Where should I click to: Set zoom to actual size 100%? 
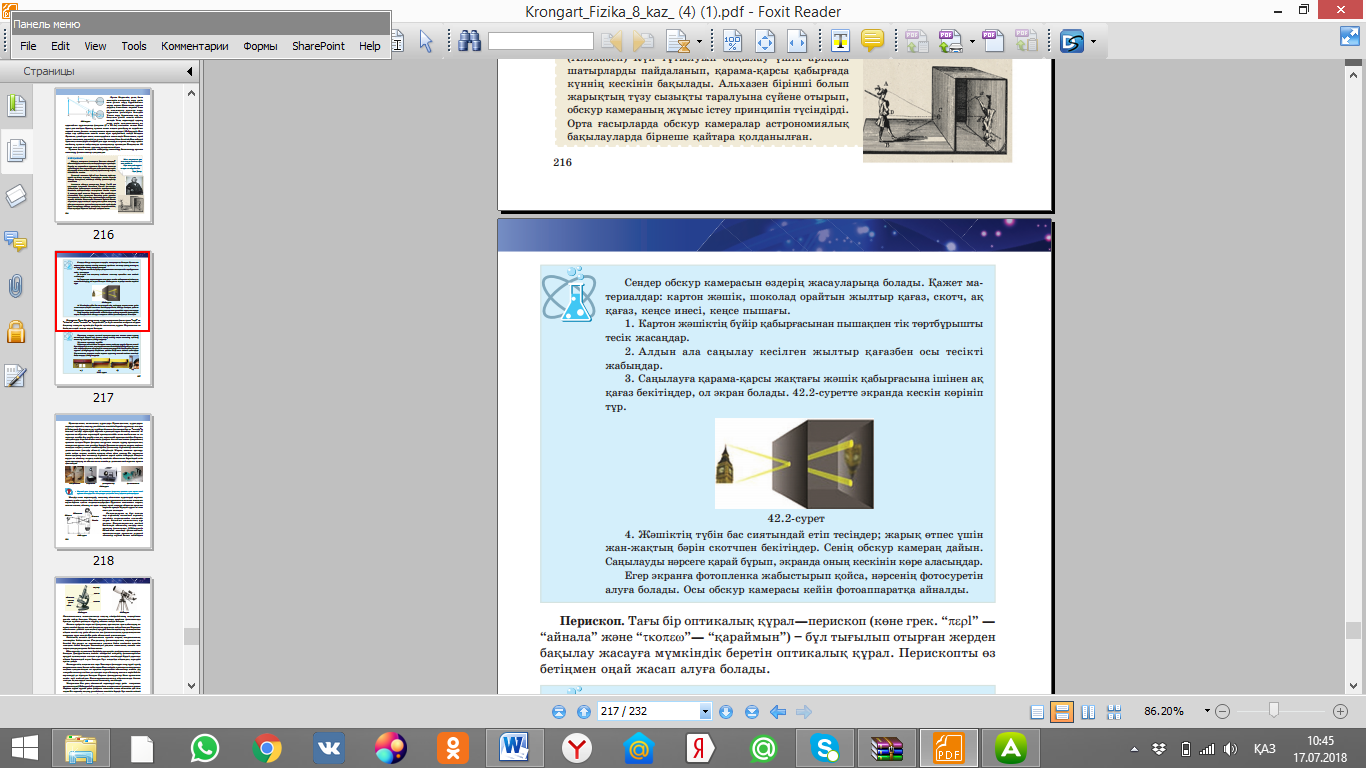point(732,41)
